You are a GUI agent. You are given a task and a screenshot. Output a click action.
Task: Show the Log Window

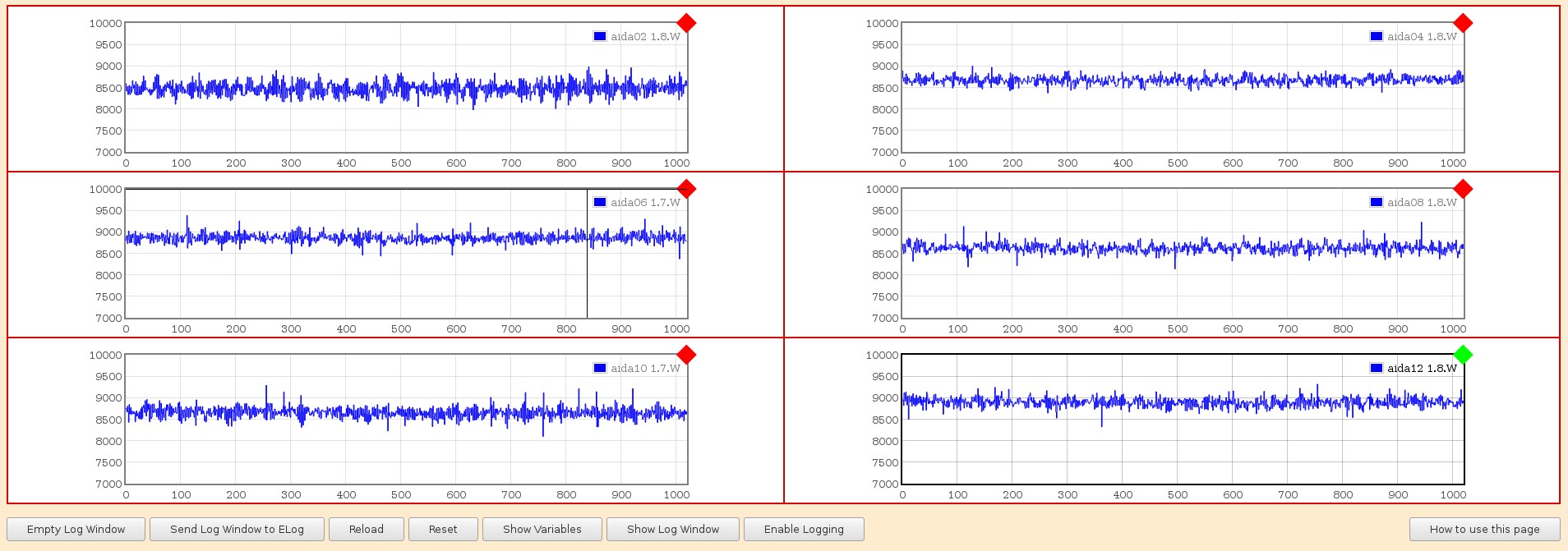(673, 529)
